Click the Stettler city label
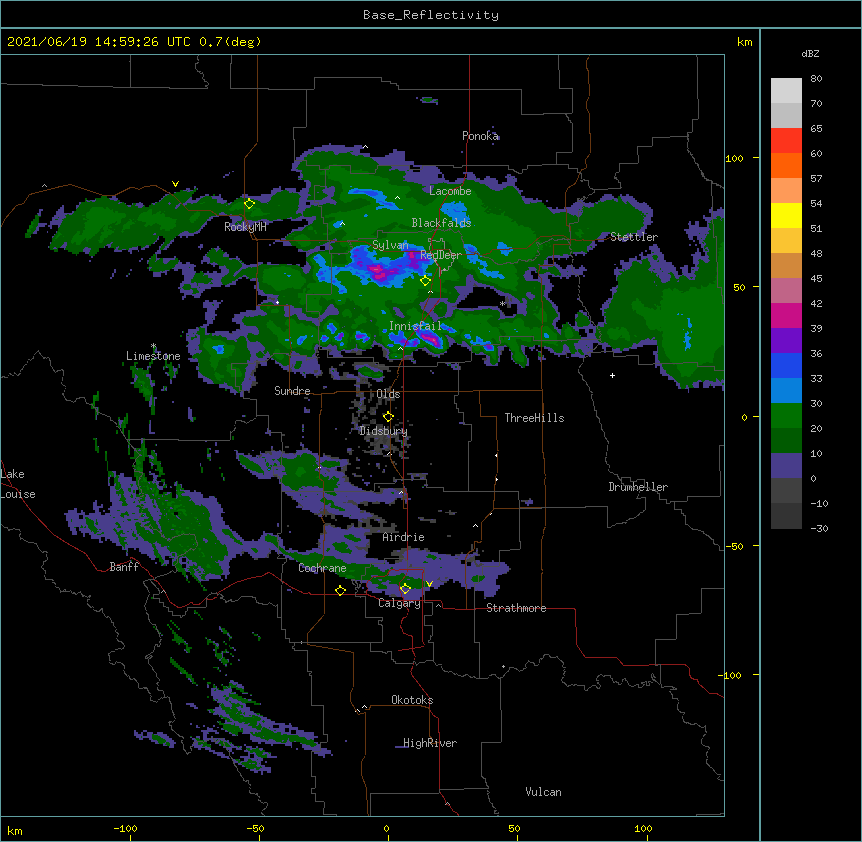The width and height of the screenshot is (862, 842). [x=634, y=237]
